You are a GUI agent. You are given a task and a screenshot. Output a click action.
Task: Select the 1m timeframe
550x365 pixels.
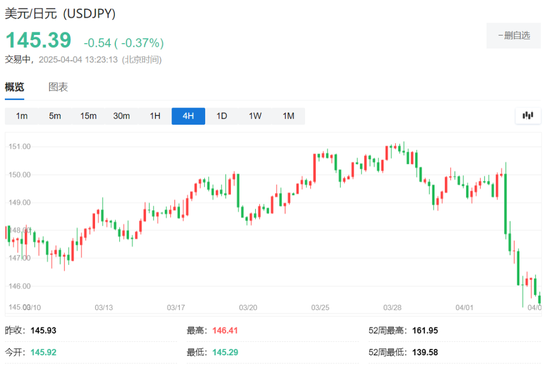[x=22, y=116]
